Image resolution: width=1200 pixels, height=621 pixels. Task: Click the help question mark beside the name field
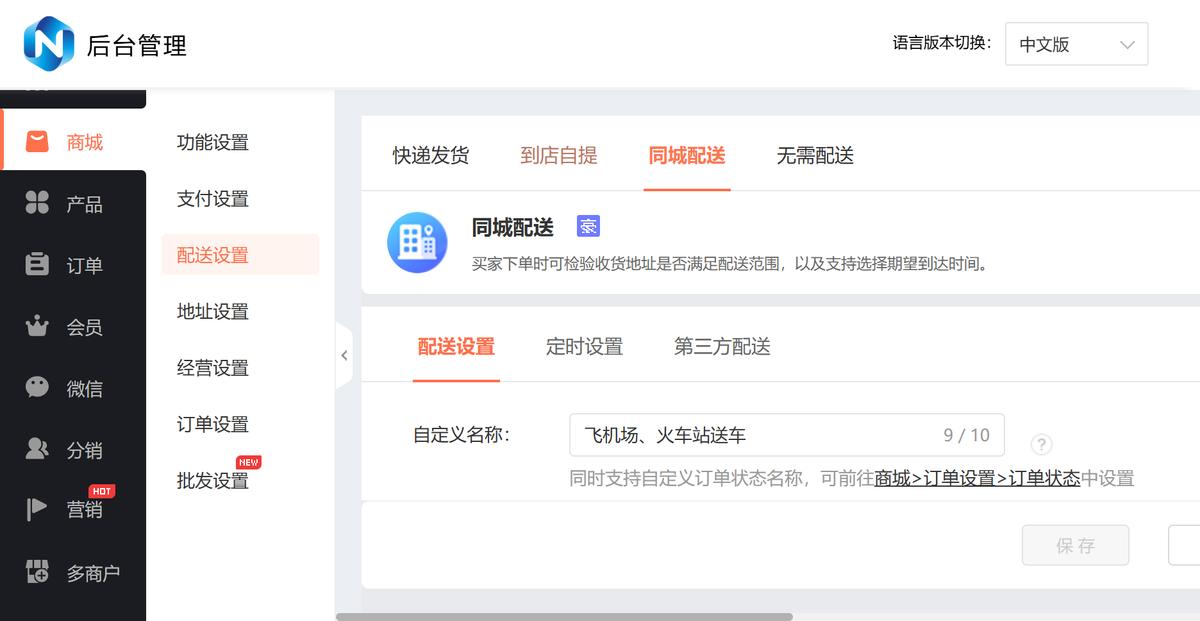(x=1043, y=444)
